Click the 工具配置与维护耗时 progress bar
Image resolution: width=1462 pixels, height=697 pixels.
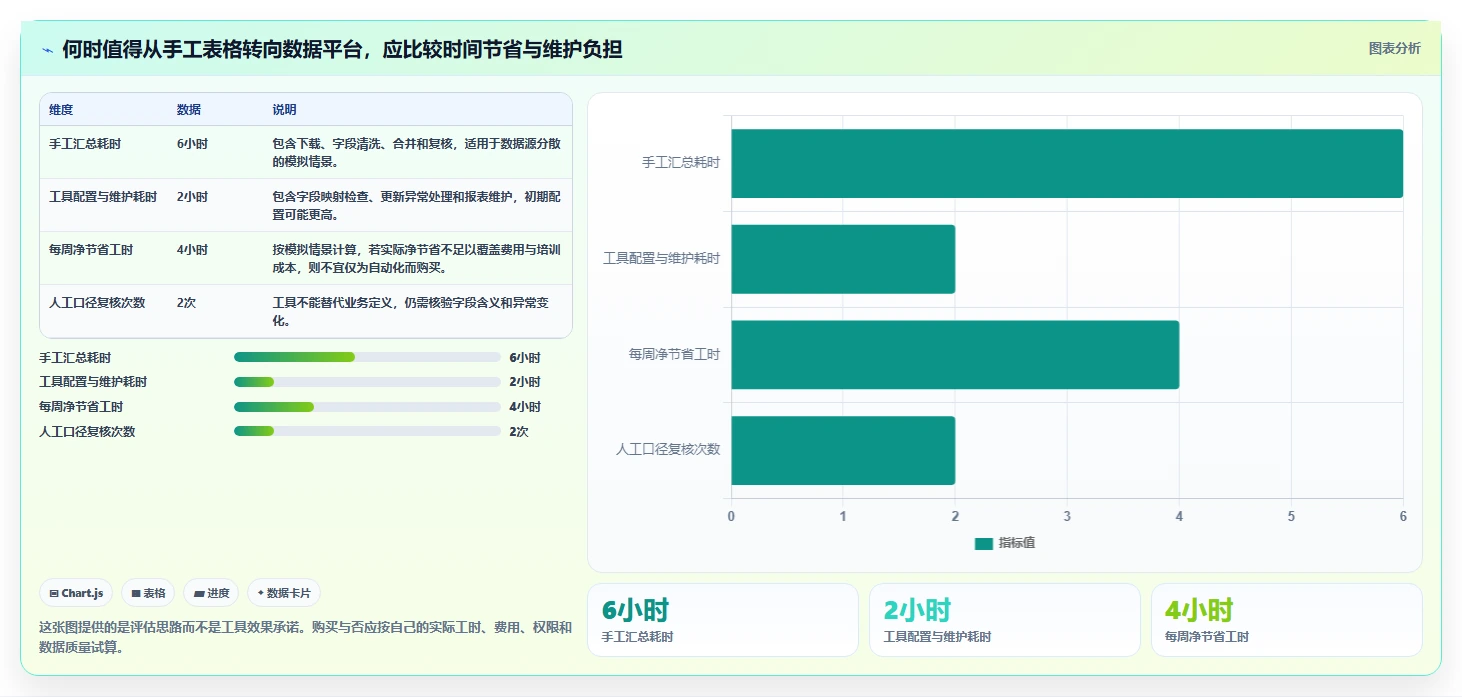coord(367,382)
